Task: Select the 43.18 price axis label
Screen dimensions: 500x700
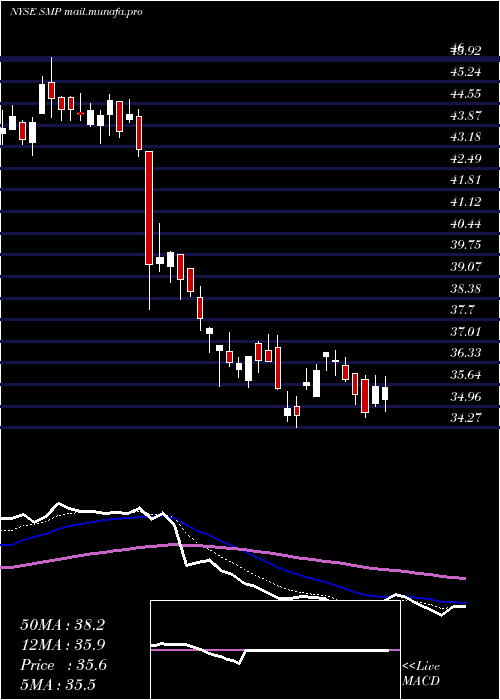Action: click(466, 137)
